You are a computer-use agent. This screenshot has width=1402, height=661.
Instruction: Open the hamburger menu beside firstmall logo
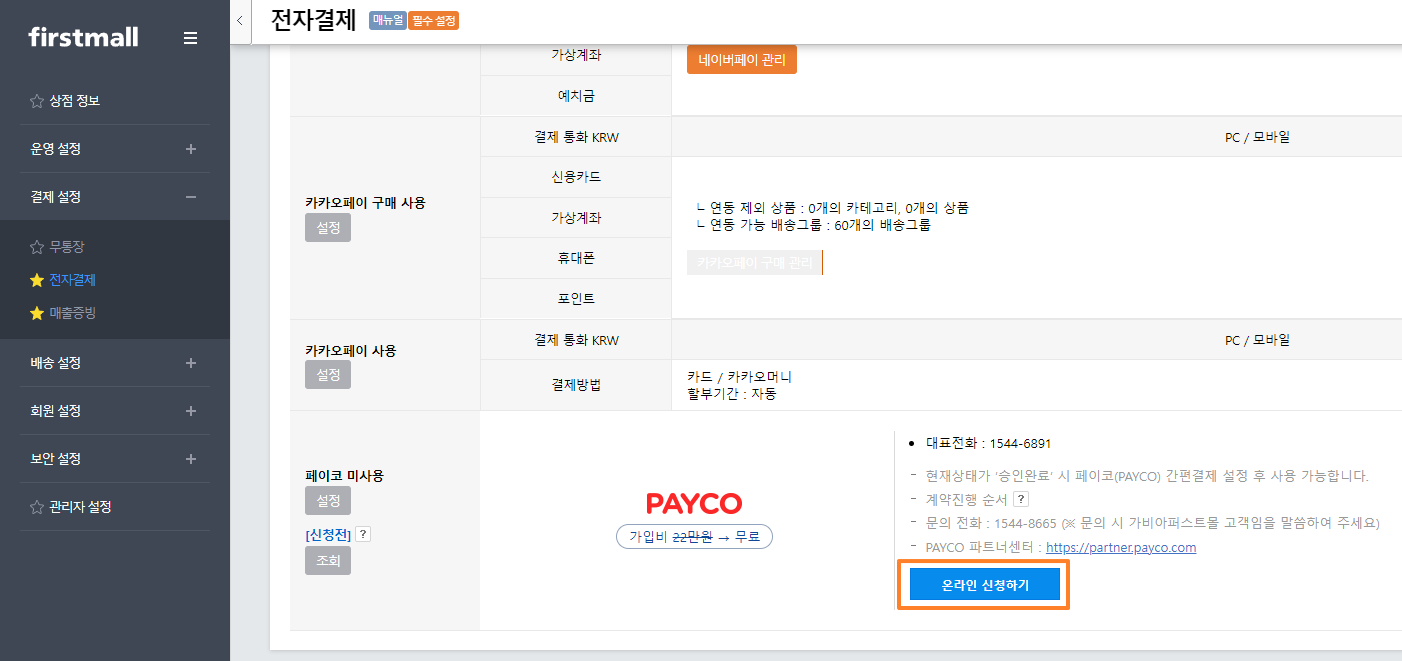(190, 38)
